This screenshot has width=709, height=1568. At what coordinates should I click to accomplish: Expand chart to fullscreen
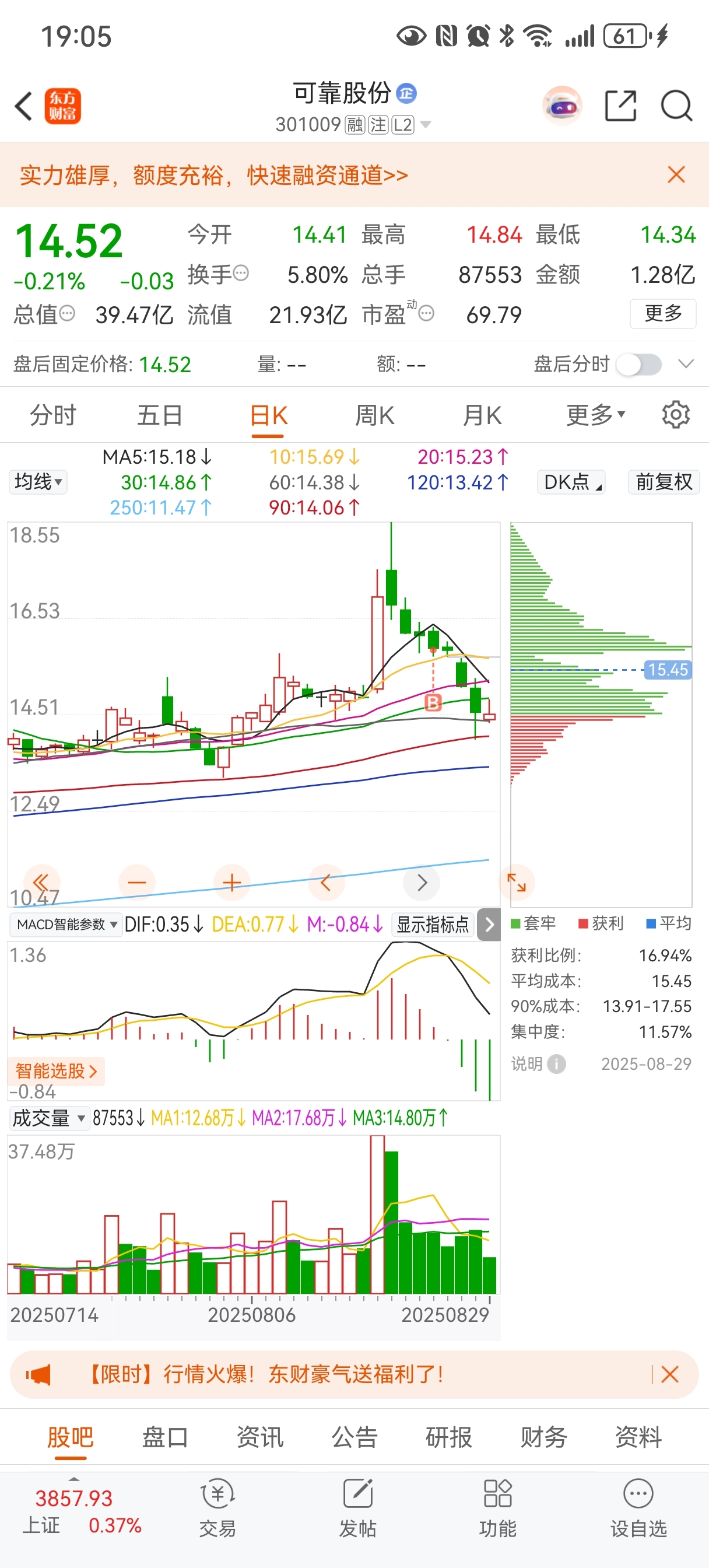(x=517, y=882)
